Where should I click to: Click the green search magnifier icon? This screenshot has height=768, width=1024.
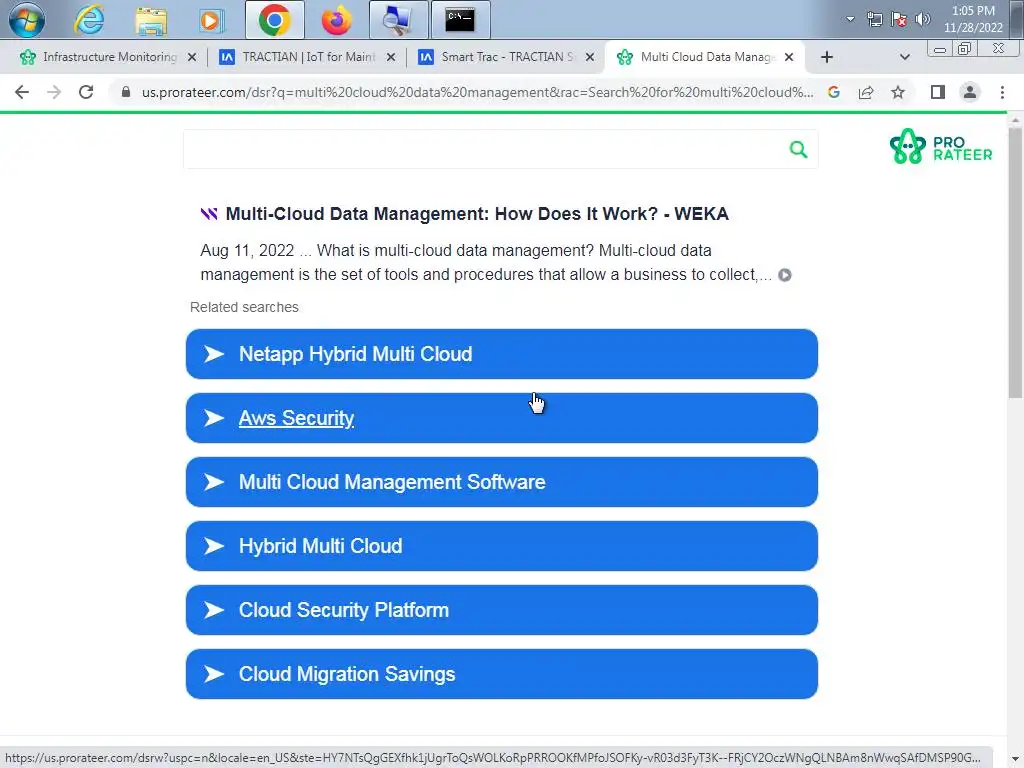pos(798,150)
